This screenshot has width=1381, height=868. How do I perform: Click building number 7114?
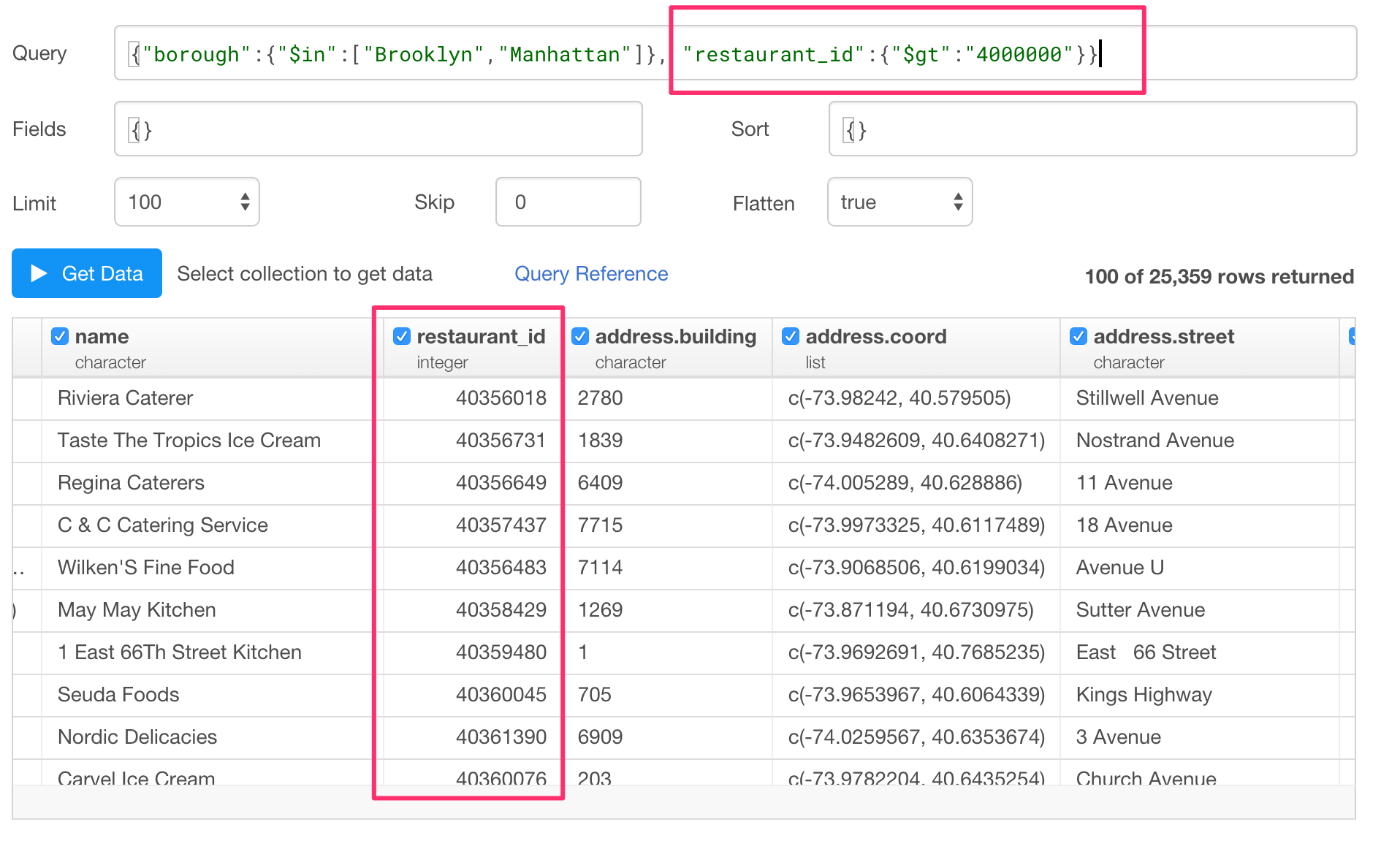point(600,568)
